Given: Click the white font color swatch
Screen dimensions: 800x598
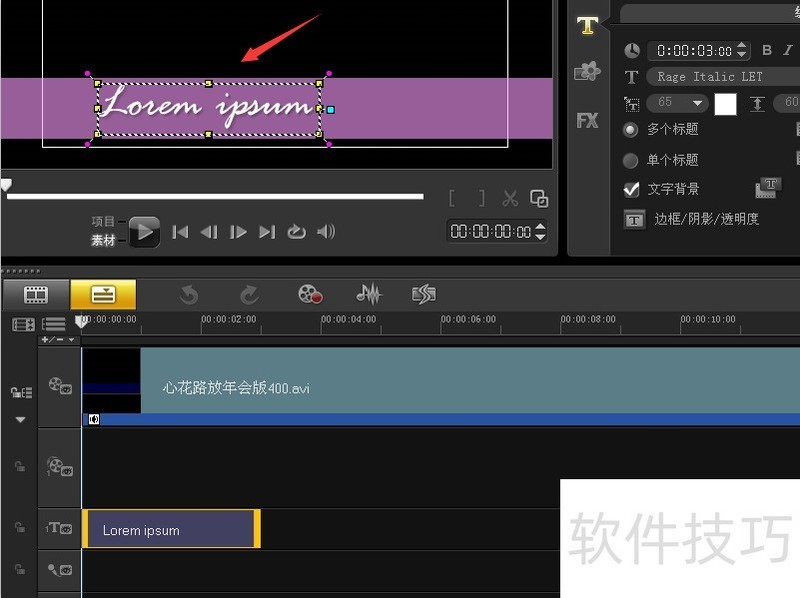Looking at the screenshot, I should pyautogui.click(x=726, y=104).
